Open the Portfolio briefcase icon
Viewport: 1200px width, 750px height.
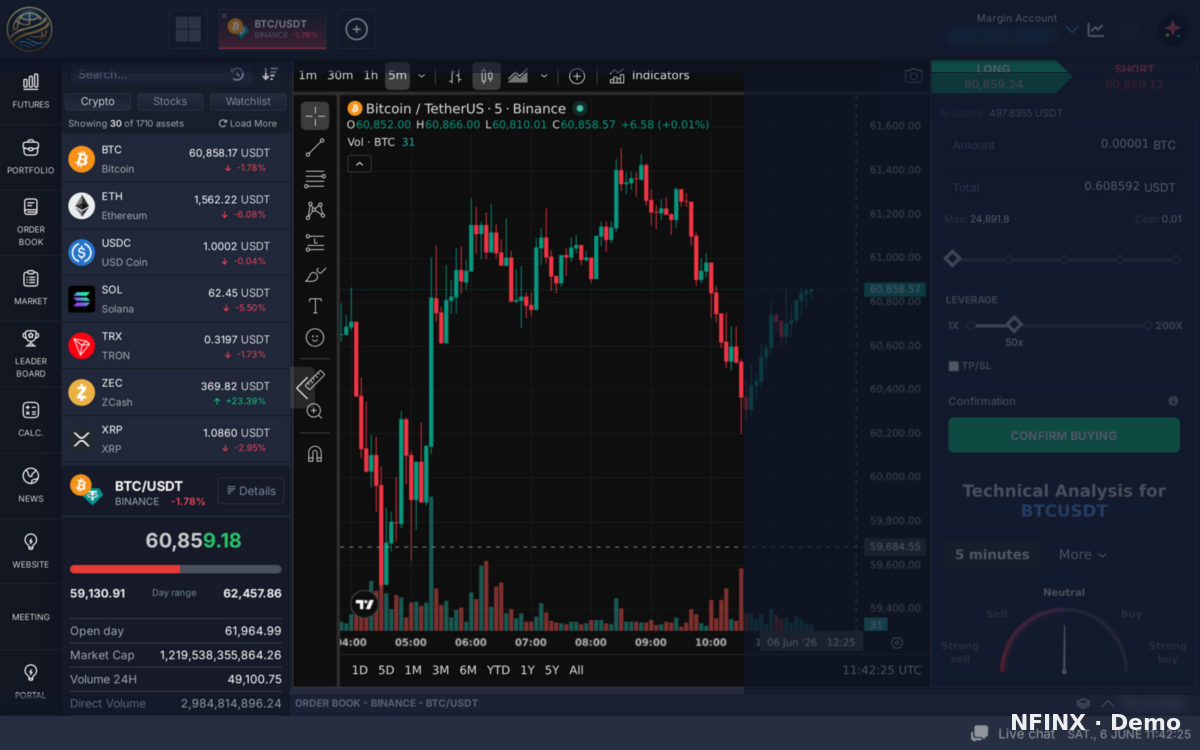(30, 156)
